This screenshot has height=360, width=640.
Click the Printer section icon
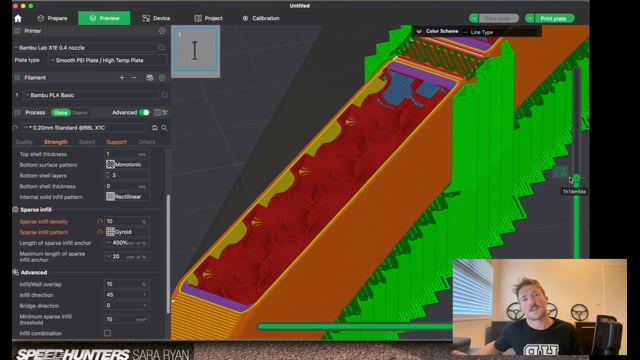pos(17,31)
